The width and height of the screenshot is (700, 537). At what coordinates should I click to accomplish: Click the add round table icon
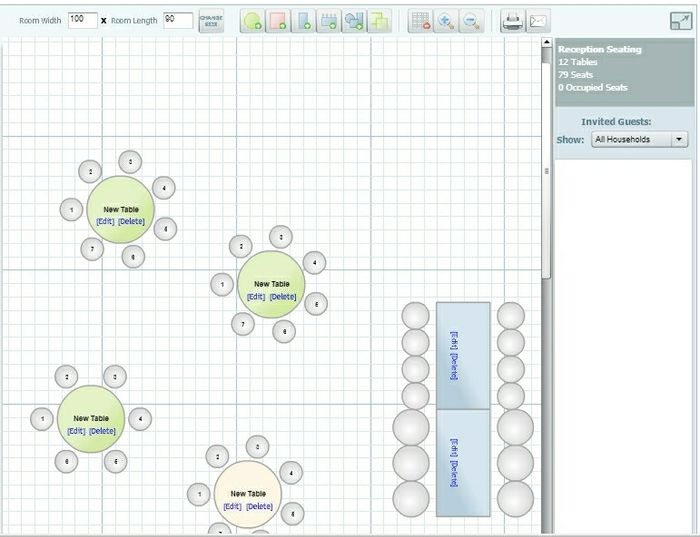click(x=253, y=21)
